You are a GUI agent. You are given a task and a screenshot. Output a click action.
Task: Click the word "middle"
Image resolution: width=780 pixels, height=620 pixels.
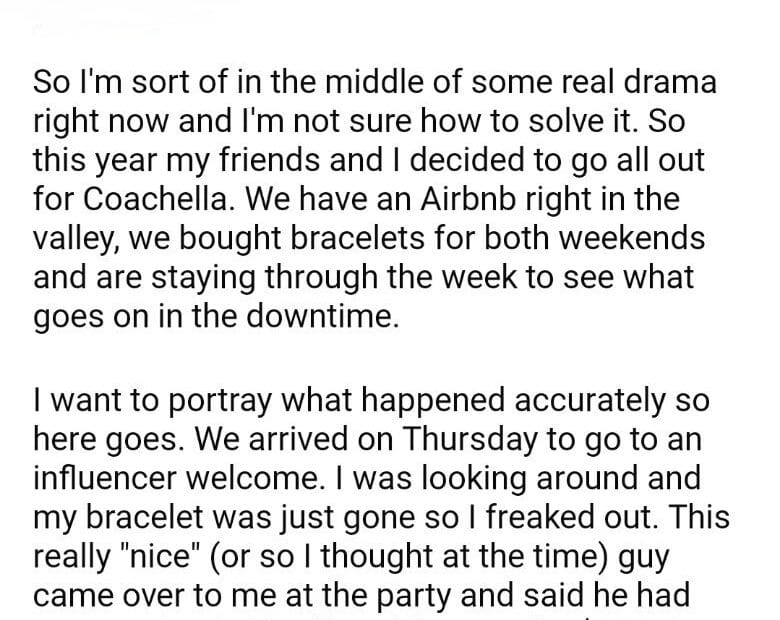point(341,82)
